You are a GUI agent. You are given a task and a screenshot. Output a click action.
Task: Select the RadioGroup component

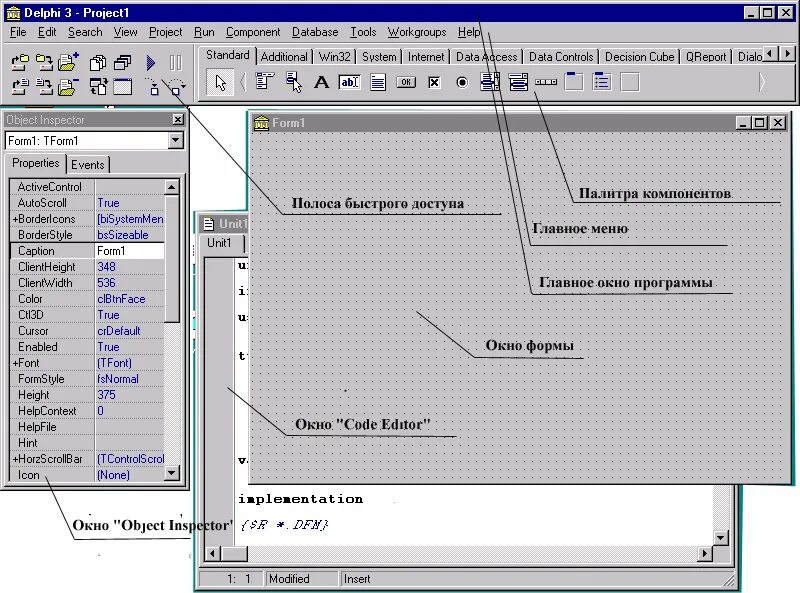(602, 82)
